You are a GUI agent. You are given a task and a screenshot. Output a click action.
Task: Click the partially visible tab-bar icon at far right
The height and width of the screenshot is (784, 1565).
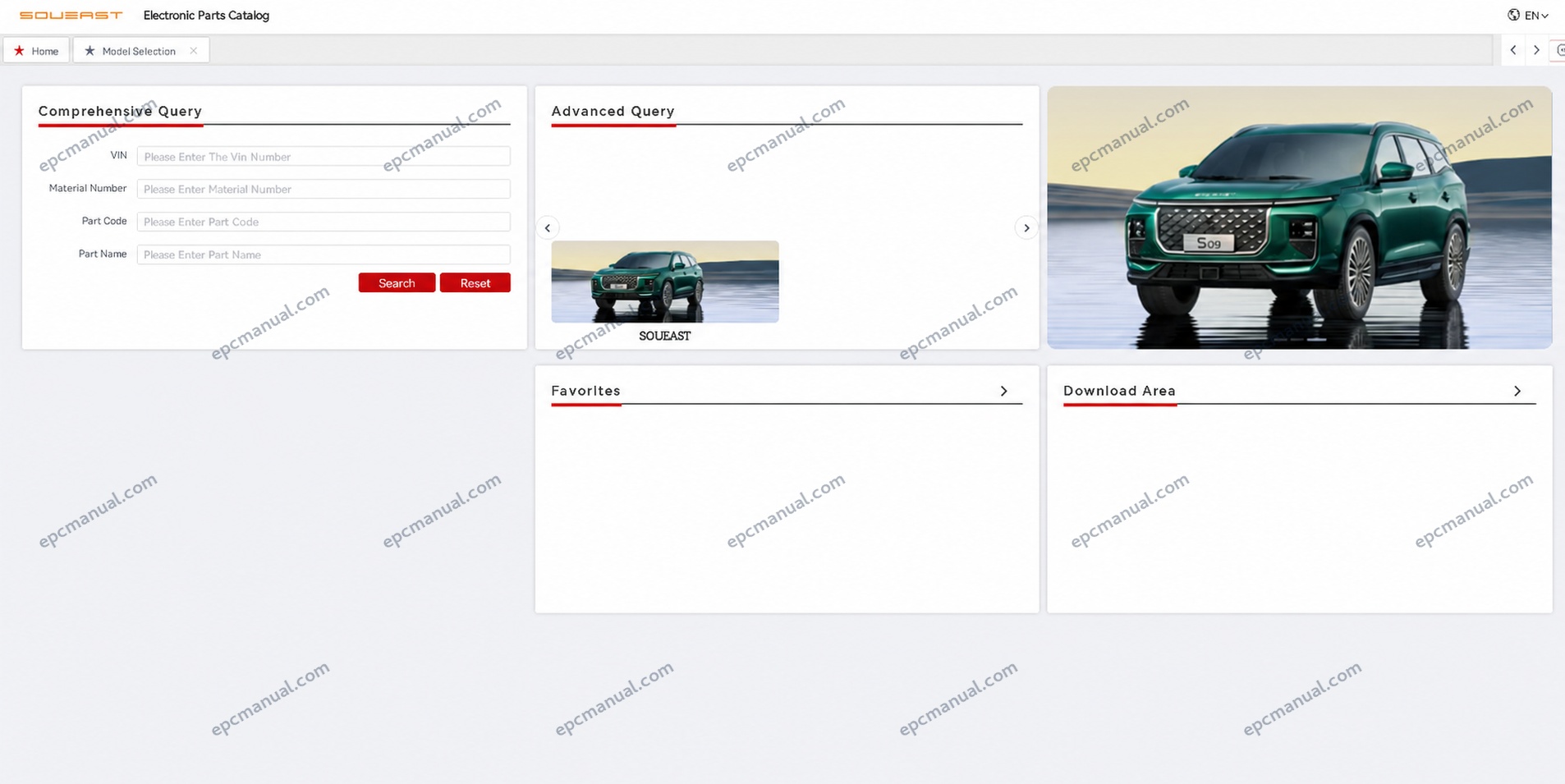(1558, 50)
